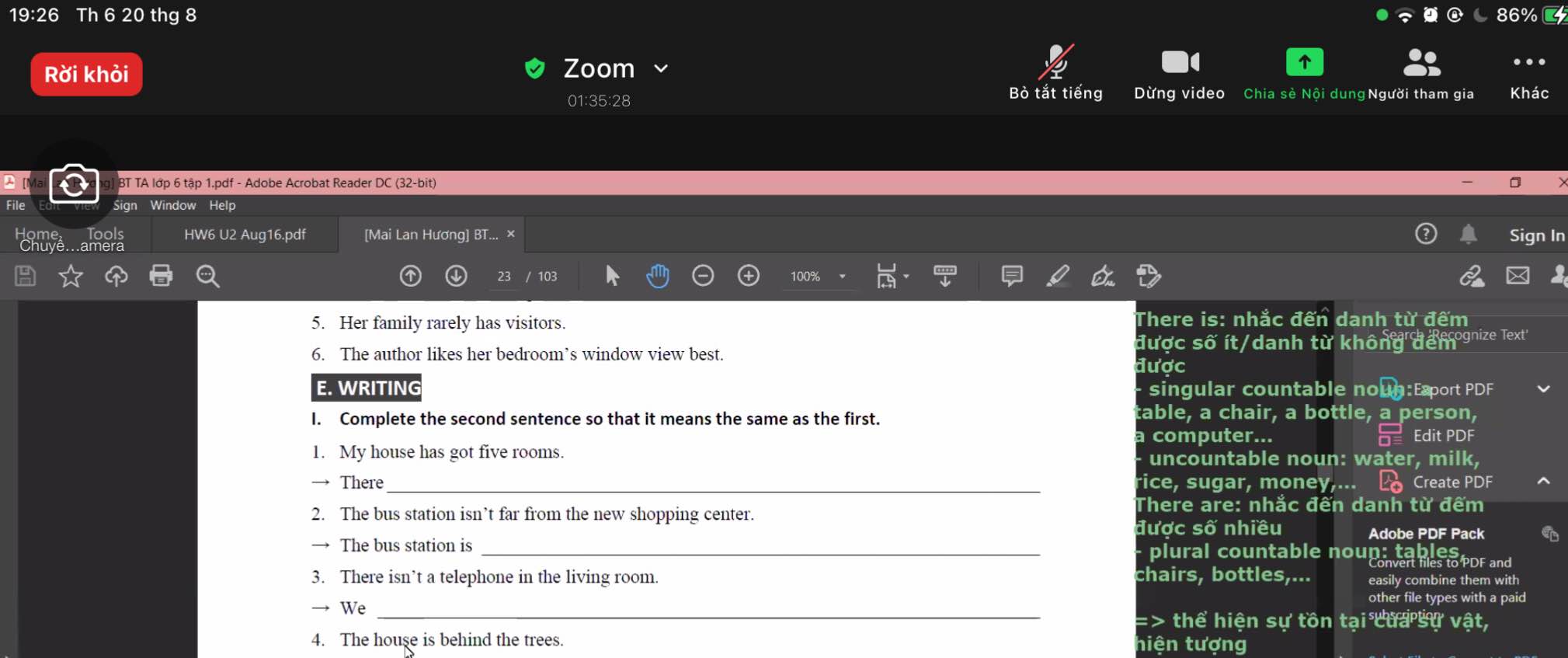Click the red Rời khỏi leave button
The height and width of the screenshot is (658, 1568).
[86, 75]
